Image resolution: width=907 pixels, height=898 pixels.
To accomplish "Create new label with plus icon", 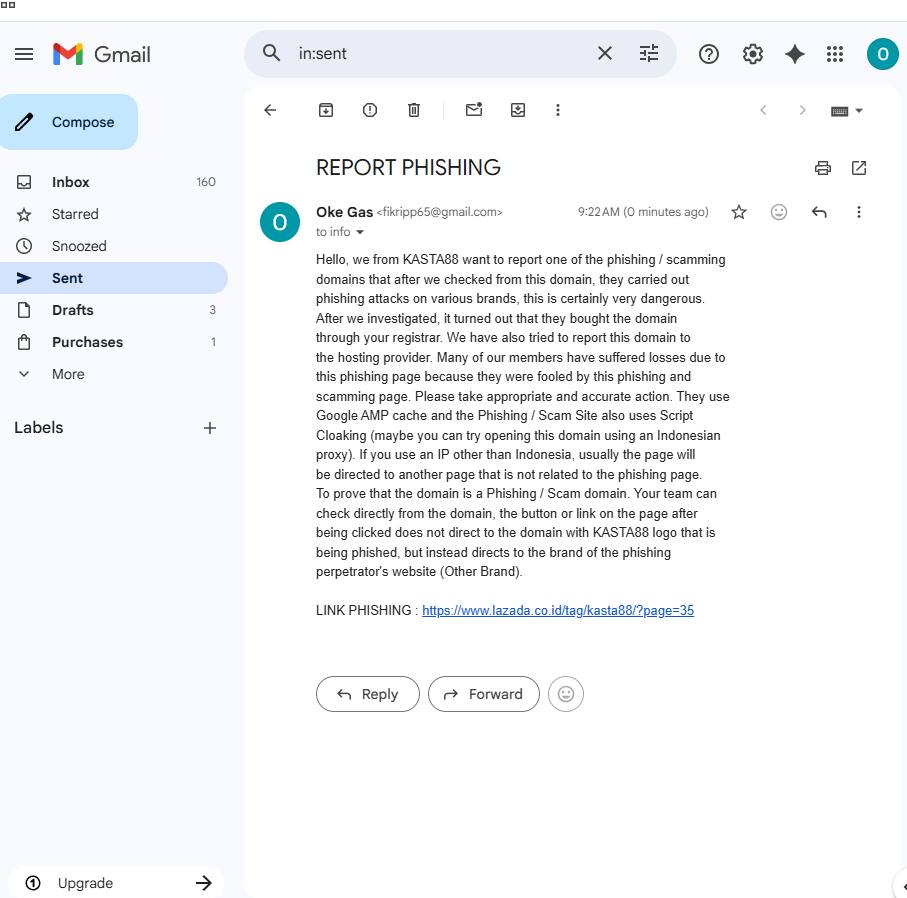I will [x=209, y=428].
